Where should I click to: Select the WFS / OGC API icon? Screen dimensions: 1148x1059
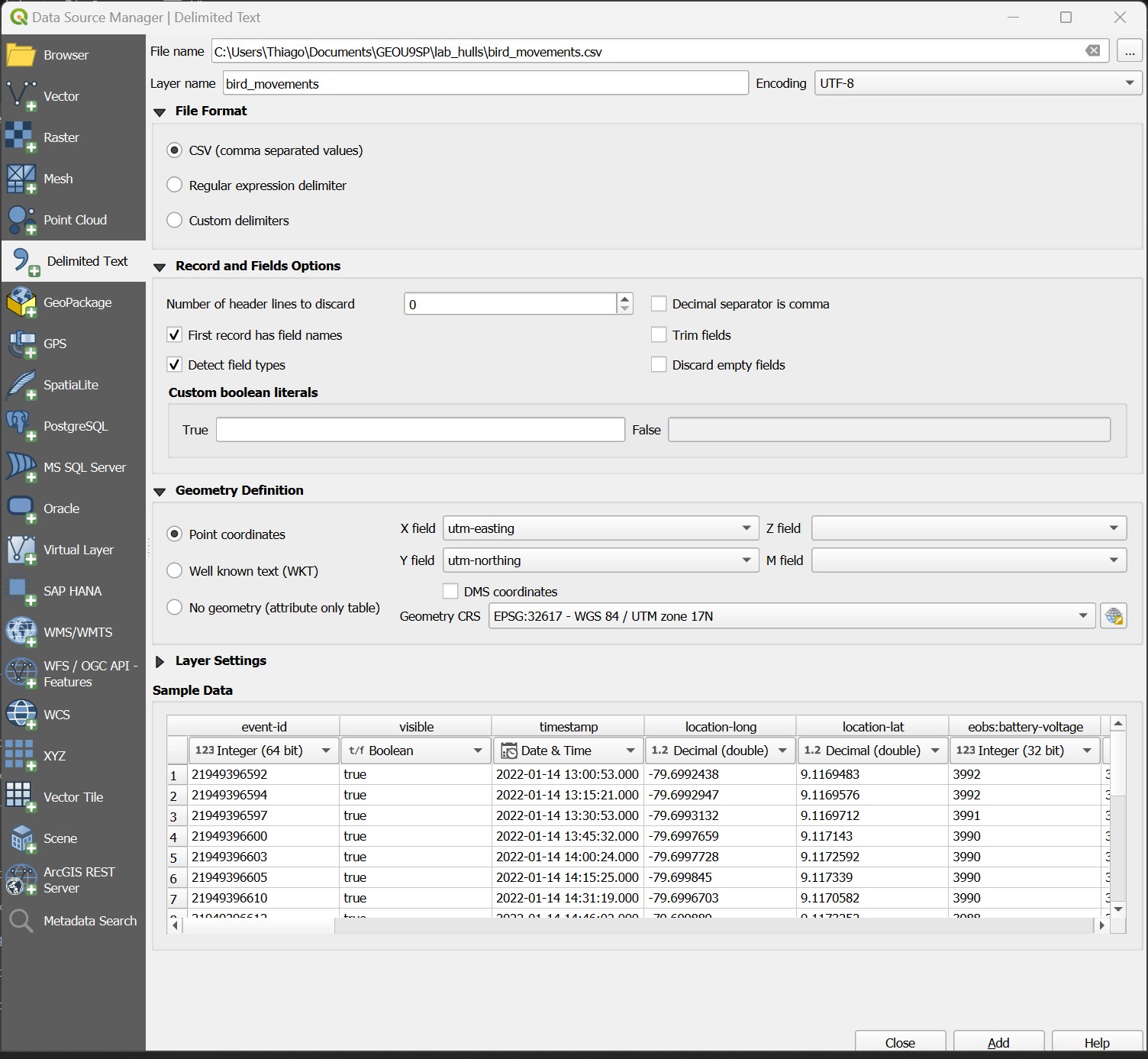(21, 673)
